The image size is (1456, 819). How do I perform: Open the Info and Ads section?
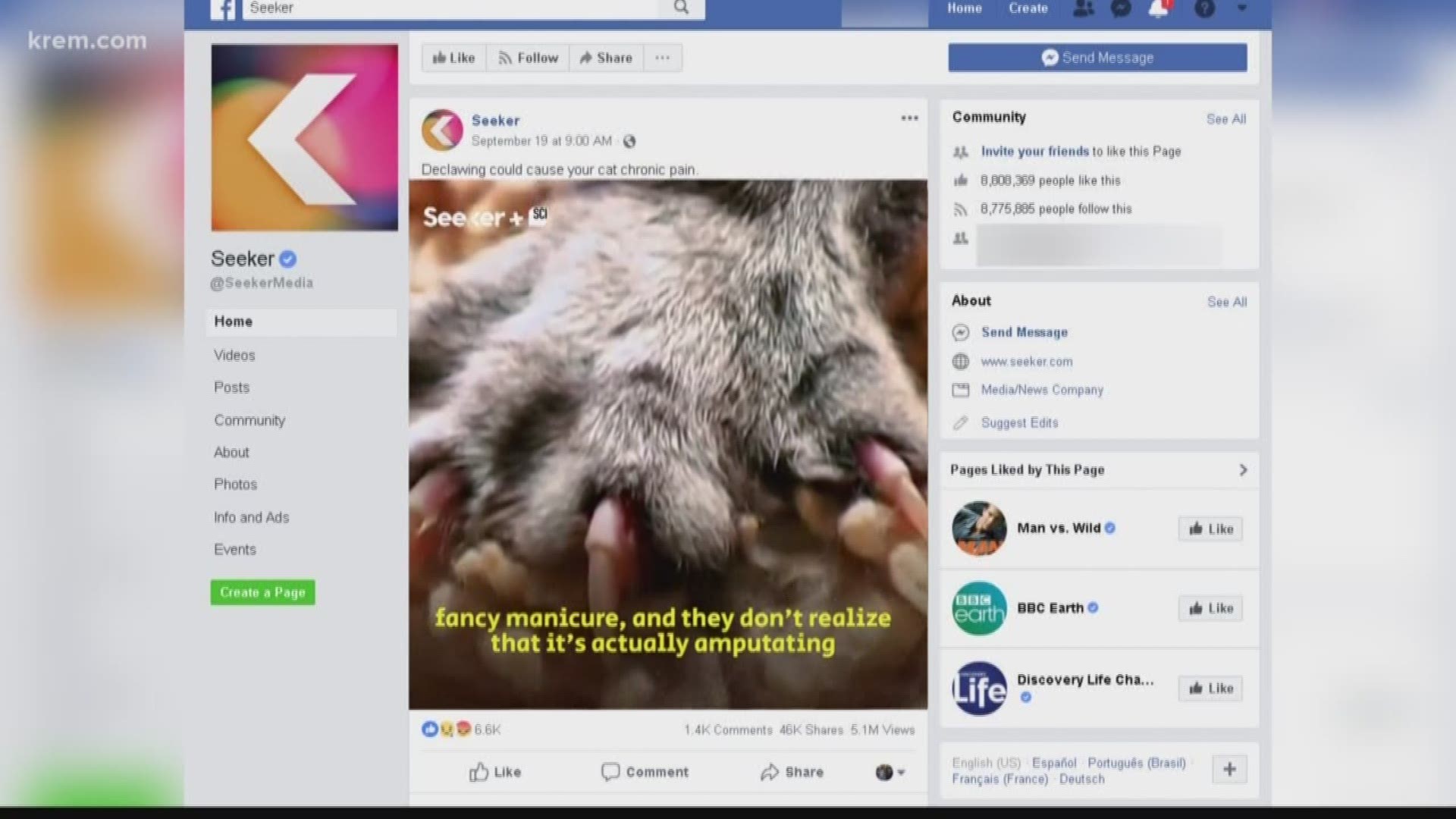(x=251, y=517)
